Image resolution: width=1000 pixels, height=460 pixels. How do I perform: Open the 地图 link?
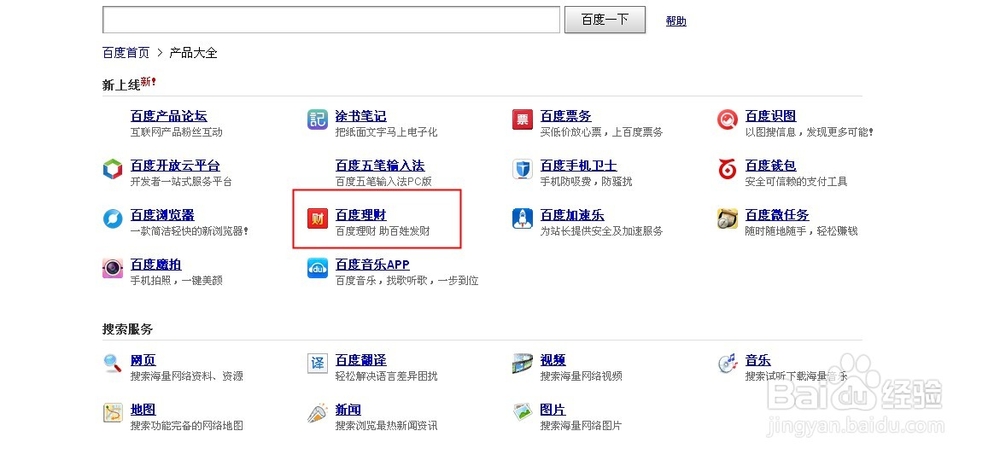click(143, 410)
